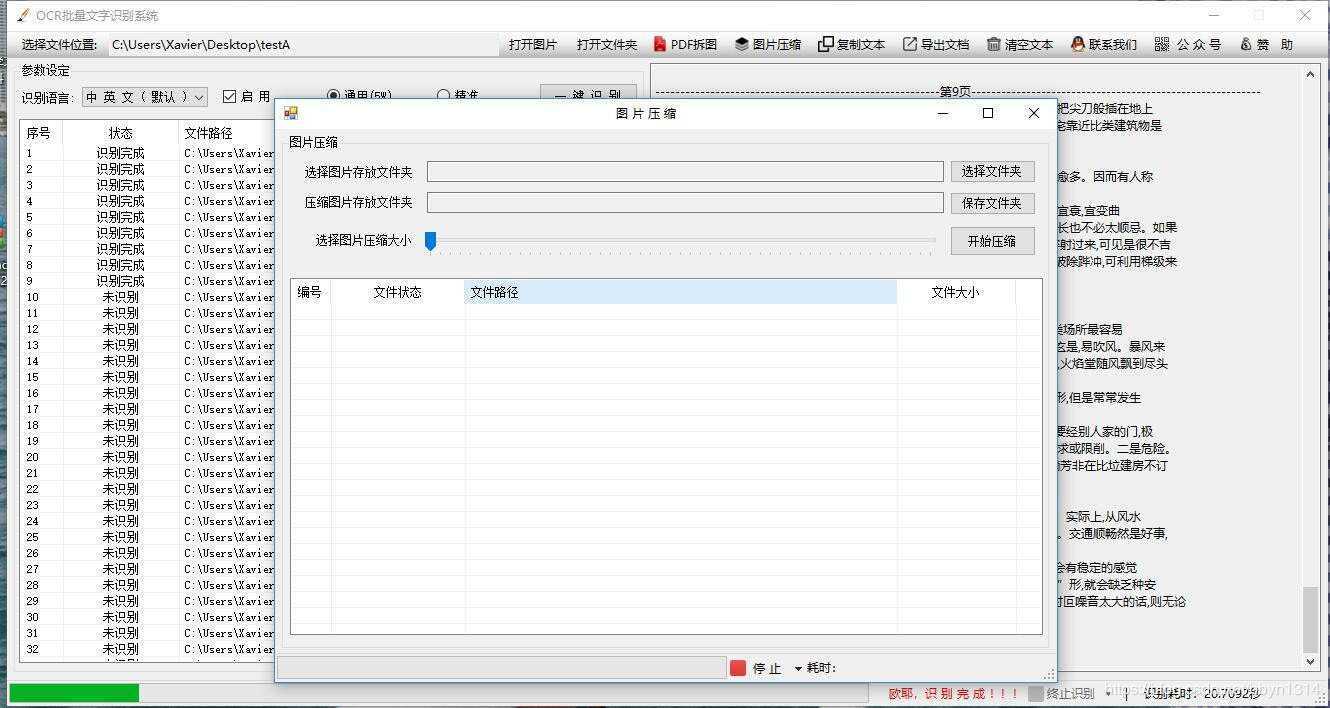Adjust the 图片压缩大小 slider handle

(x=431, y=241)
